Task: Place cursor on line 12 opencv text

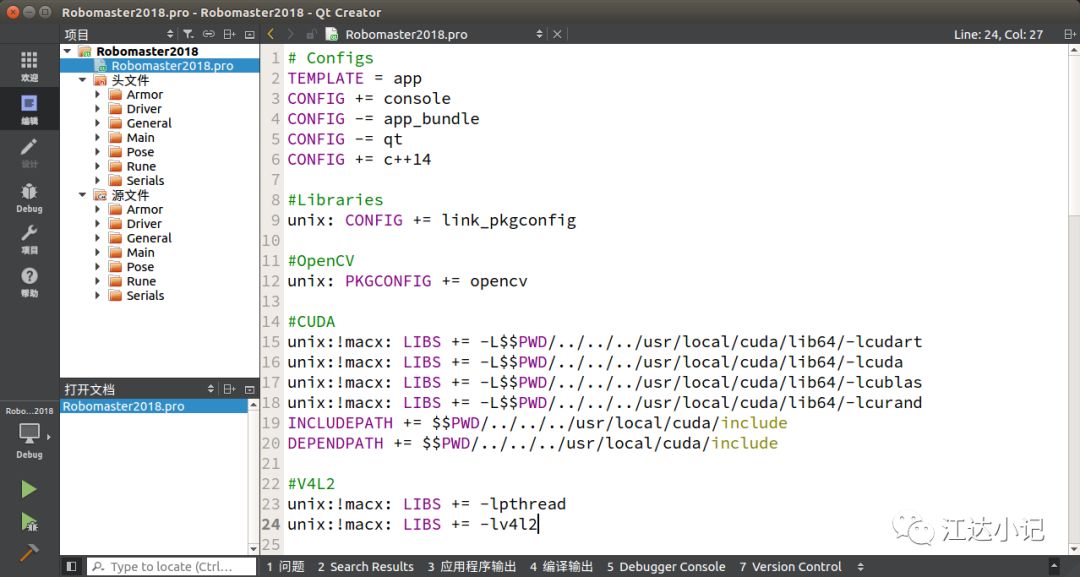Action: tap(499, 281)
